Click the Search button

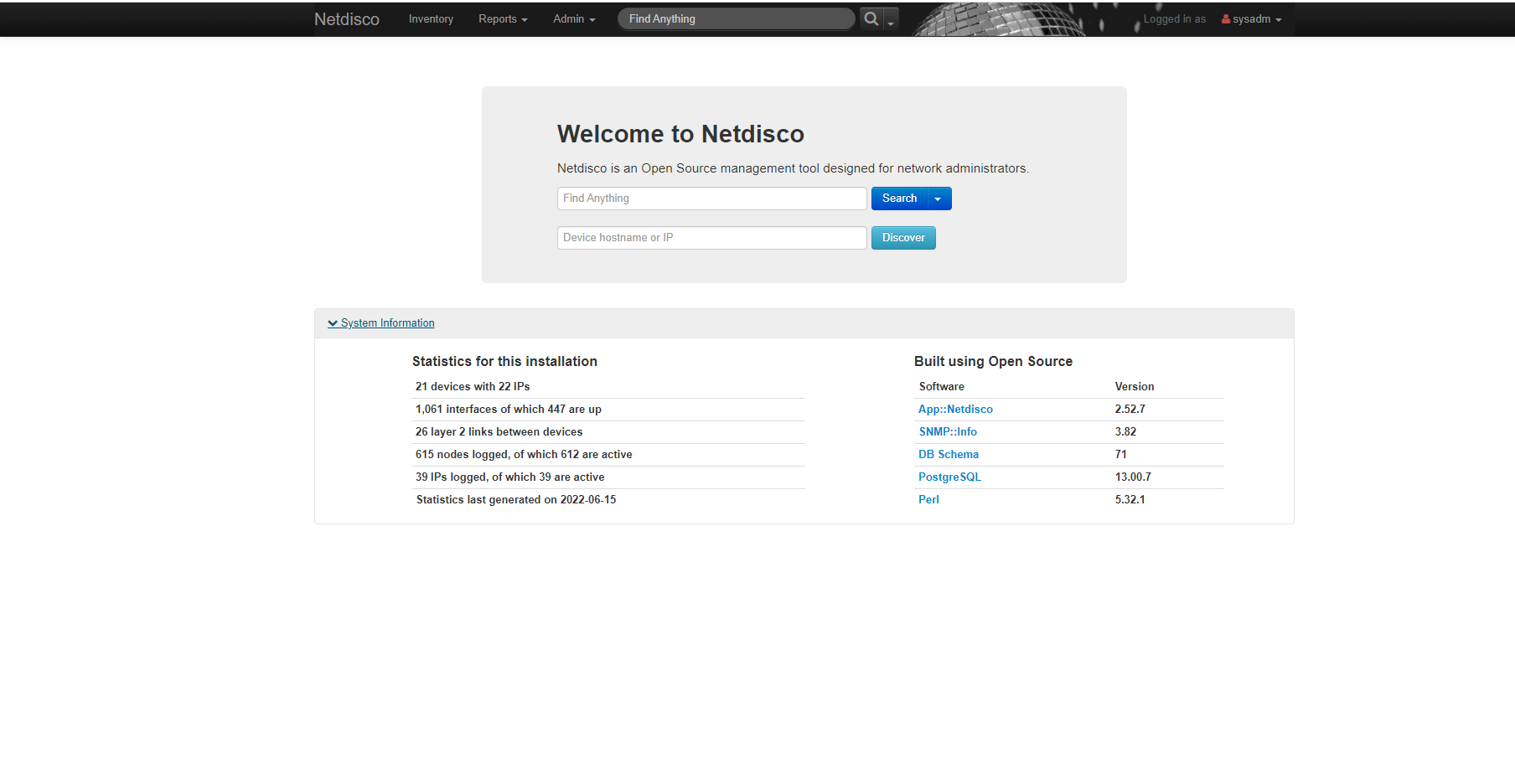click(x=898, y=199)
